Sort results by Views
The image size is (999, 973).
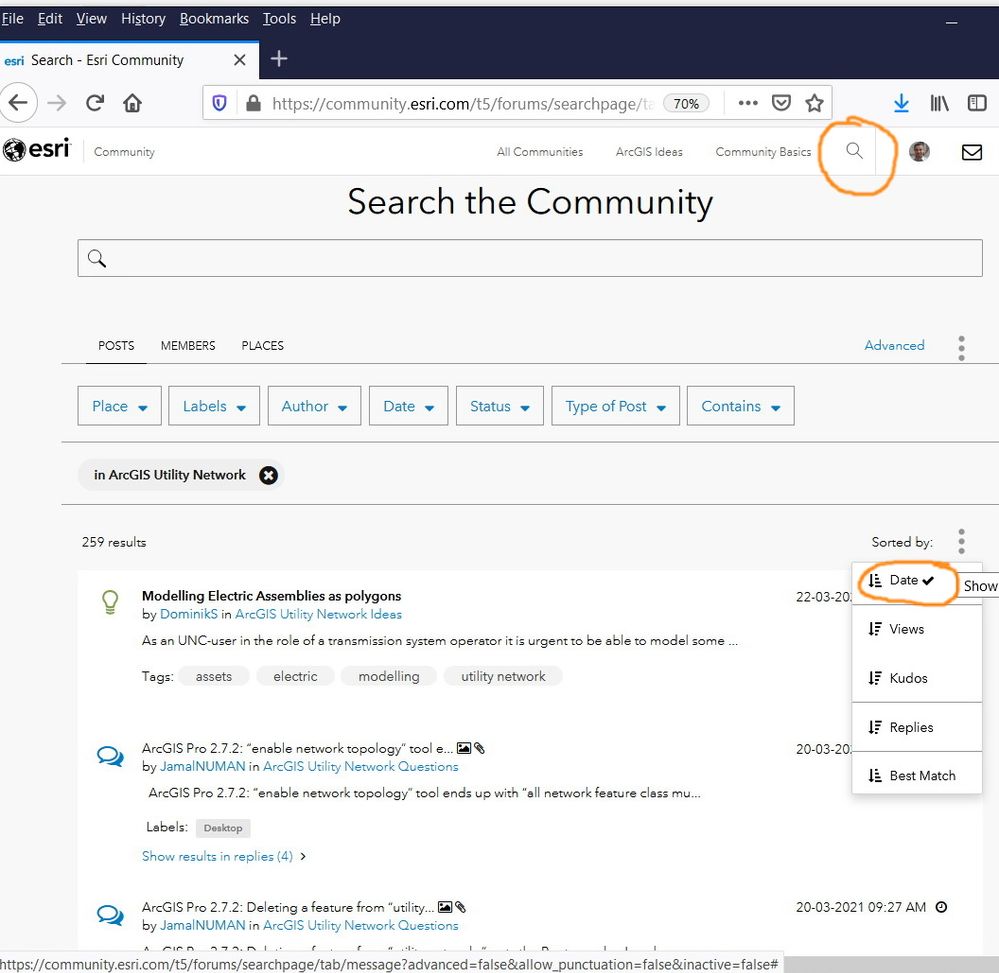(917, 629)
